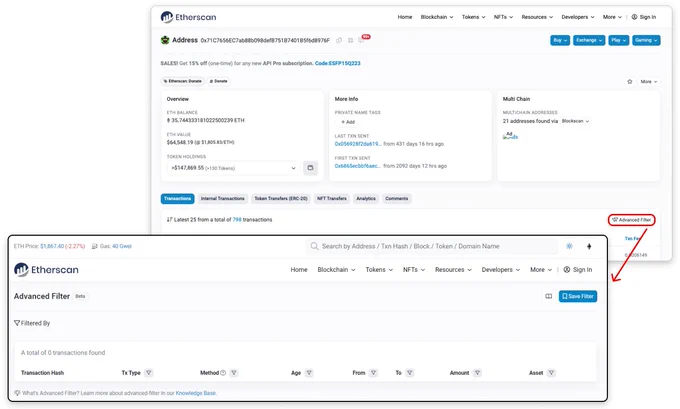
Task: Open promo code ESFP15Q223 link
Action: [337, 63]
